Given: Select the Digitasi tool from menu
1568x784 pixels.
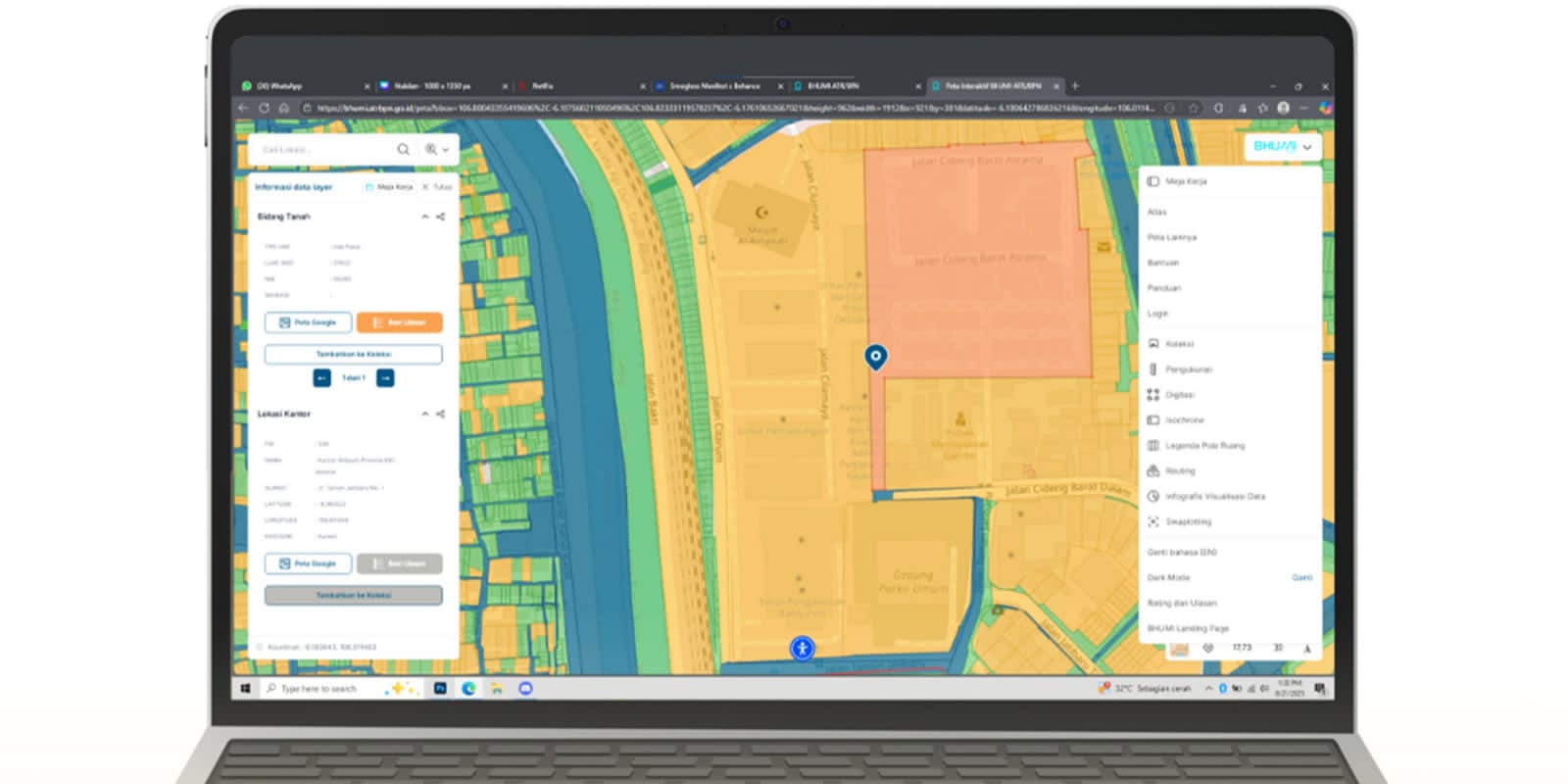Looking at the screenshot, I should [1179, 395].
